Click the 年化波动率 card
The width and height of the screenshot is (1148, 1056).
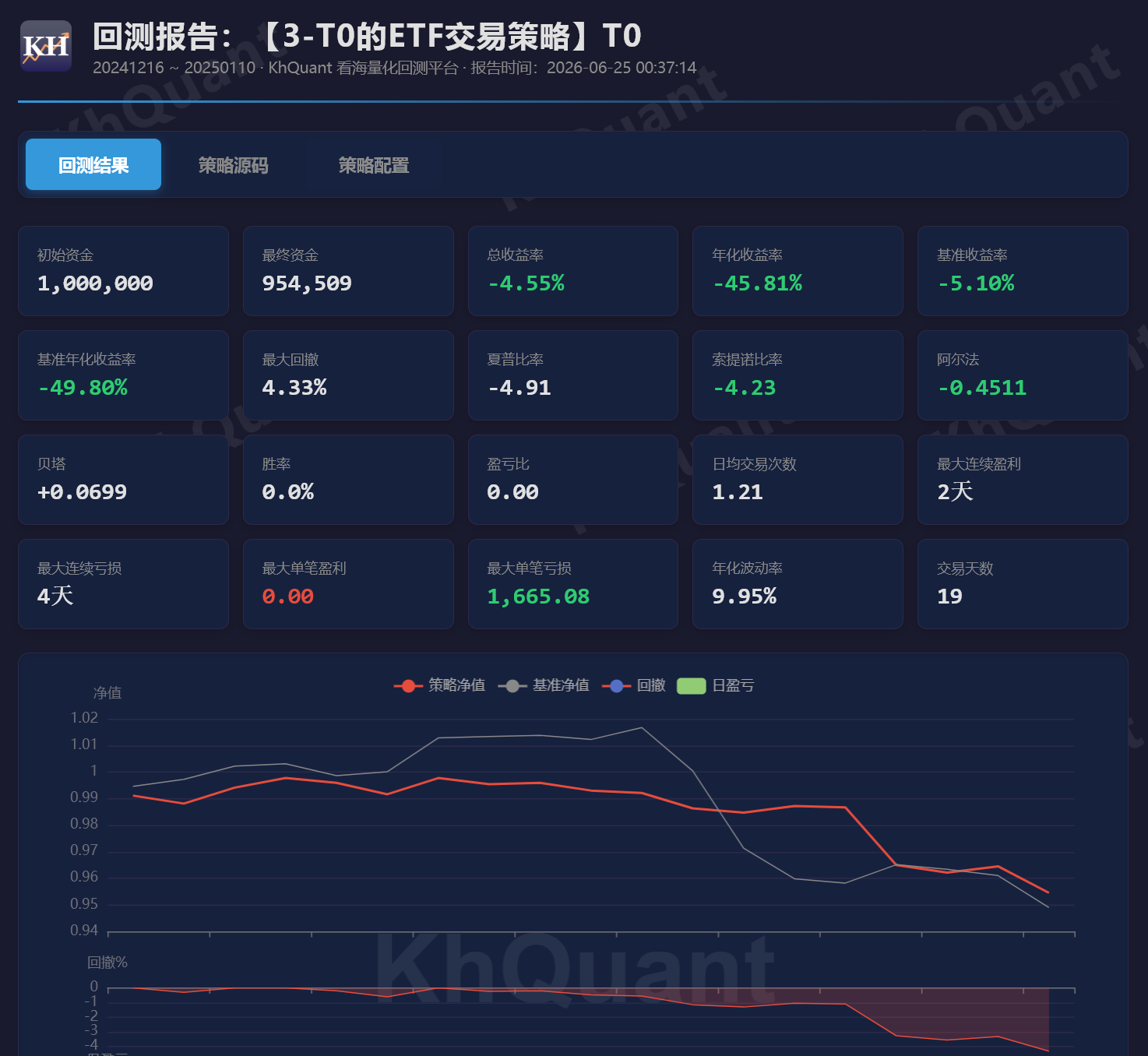[798, 584]
